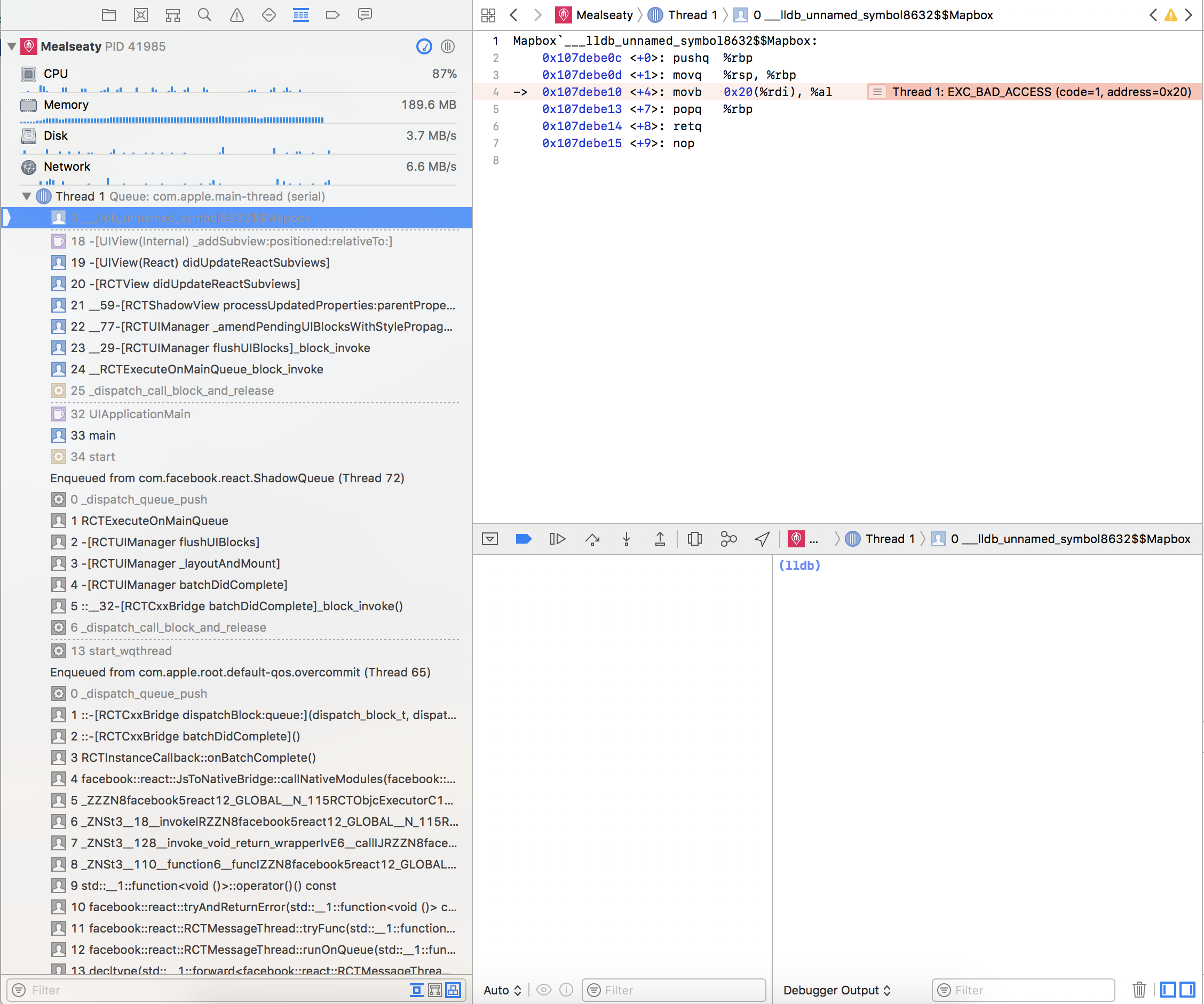Hide the debug area

pos(489,539)
